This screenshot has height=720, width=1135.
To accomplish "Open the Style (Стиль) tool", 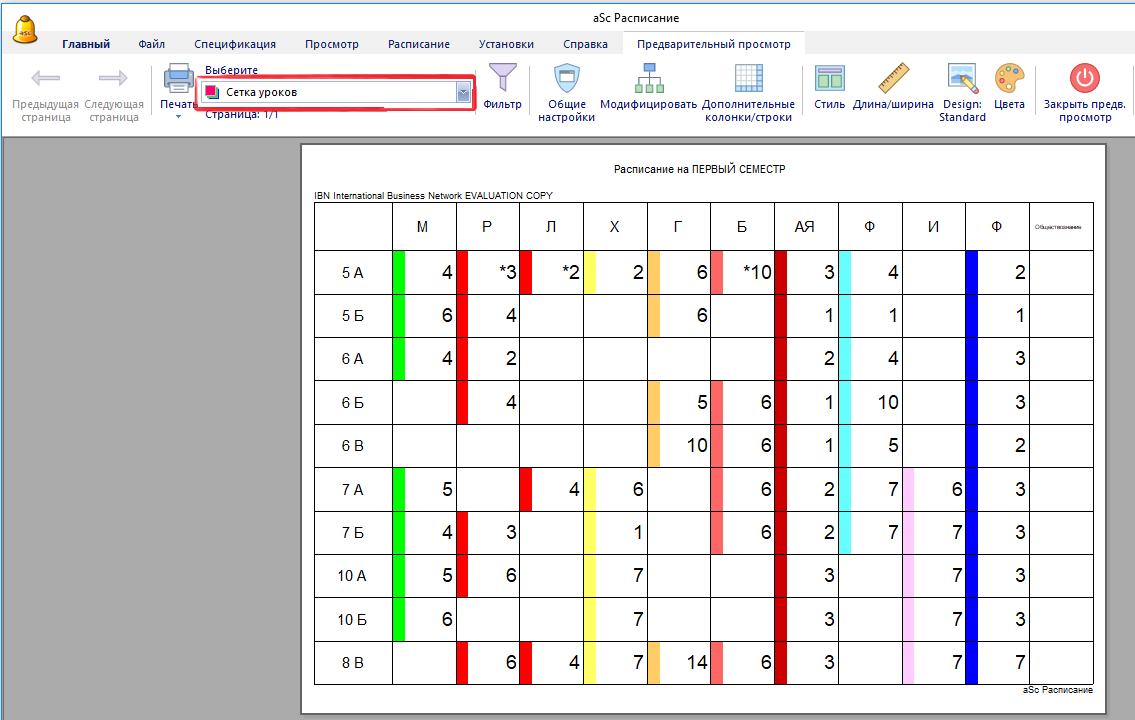I will click(829, 79).
